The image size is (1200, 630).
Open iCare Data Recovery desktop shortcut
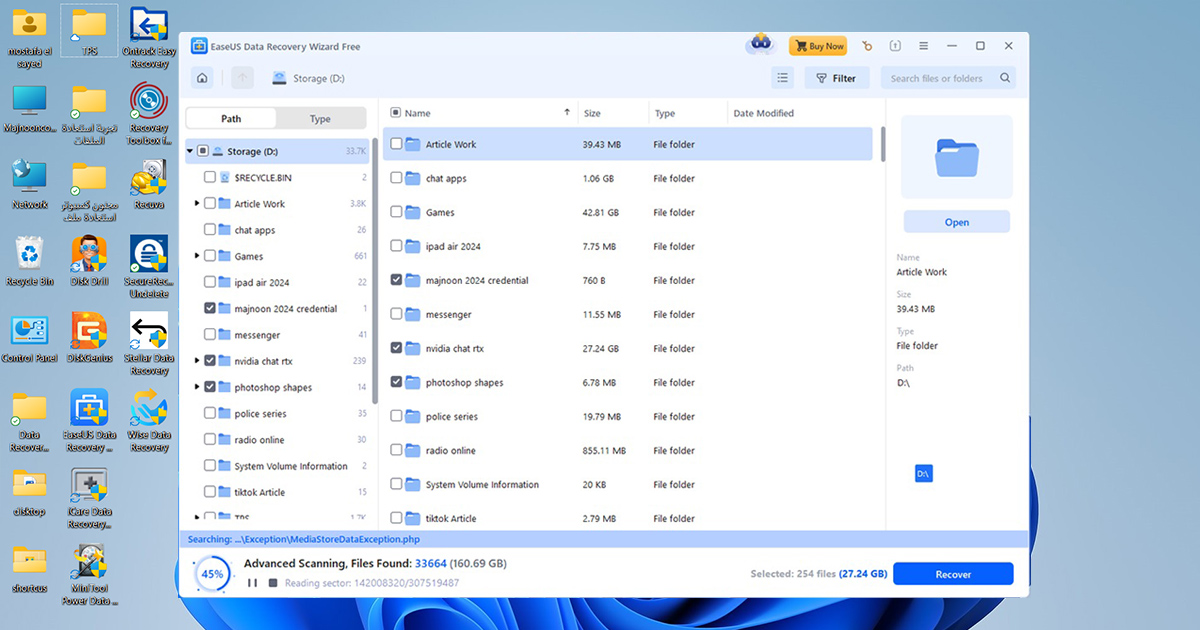(89, 498)
